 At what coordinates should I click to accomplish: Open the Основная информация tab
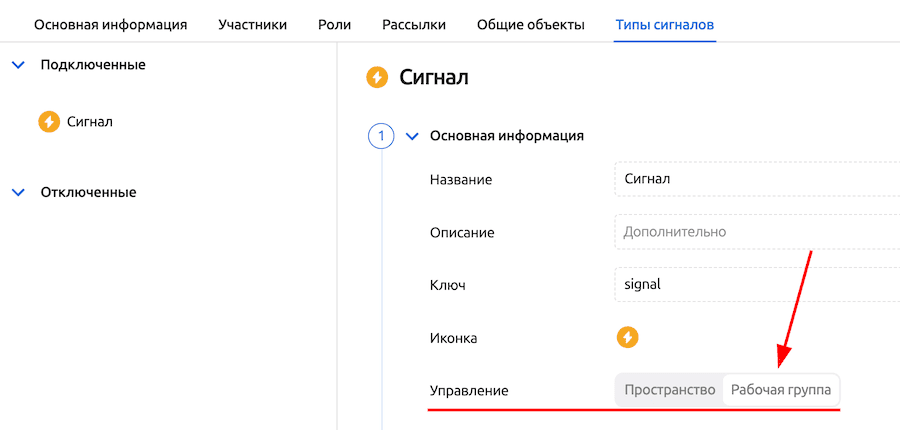[x=110, y=24]
